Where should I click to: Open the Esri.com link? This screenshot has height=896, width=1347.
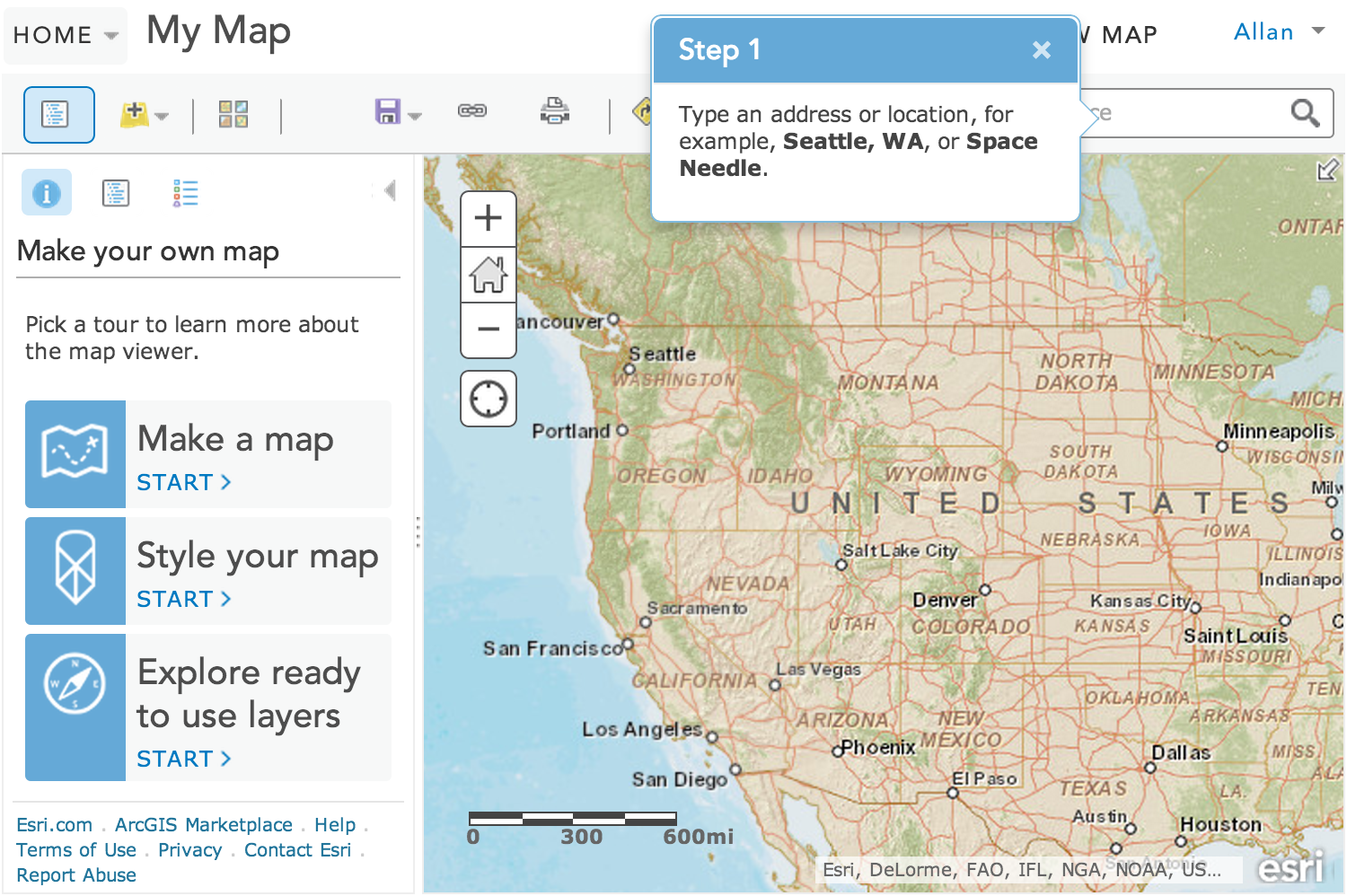pos(54,825)
